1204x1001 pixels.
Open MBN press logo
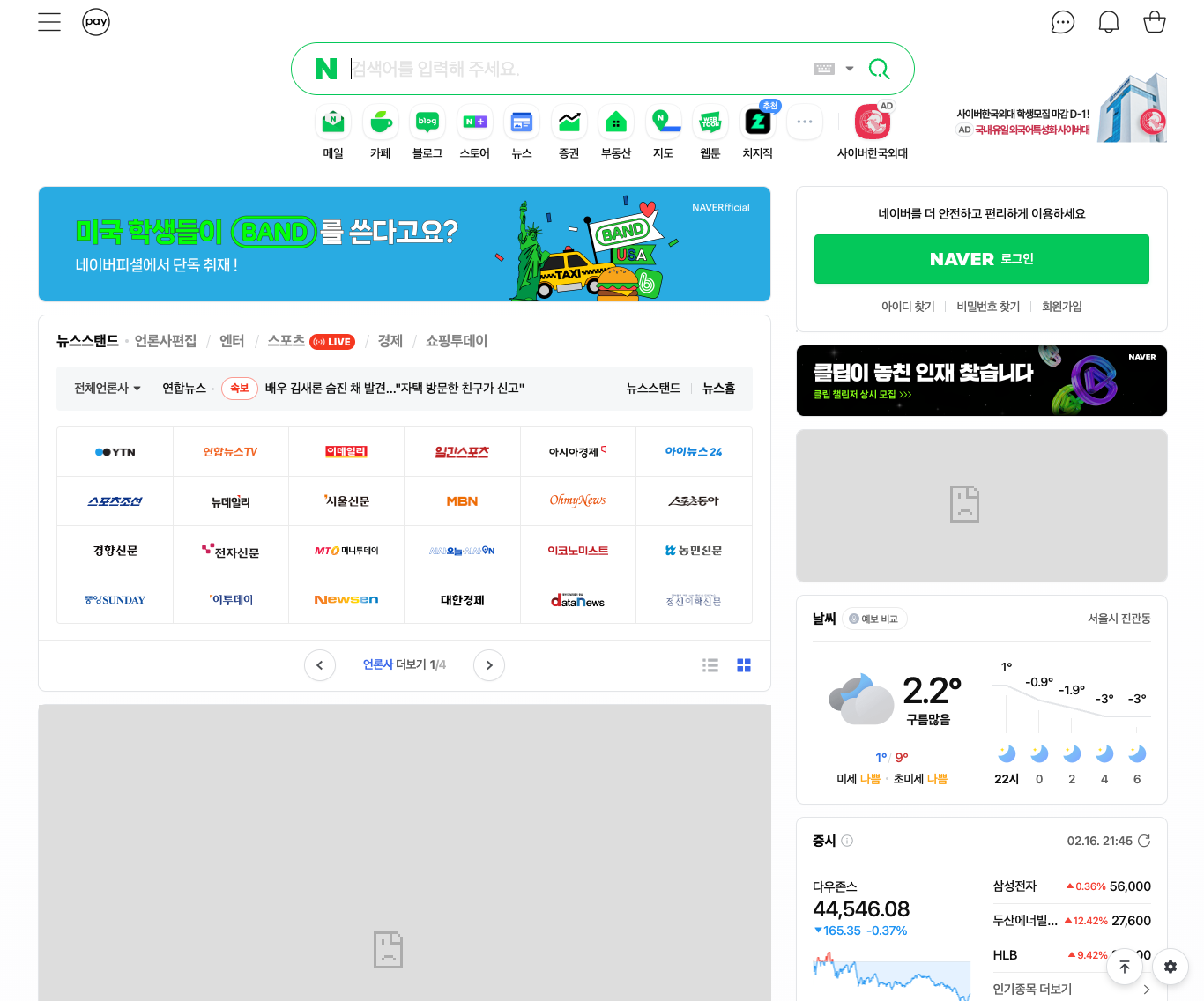(462, 501)
